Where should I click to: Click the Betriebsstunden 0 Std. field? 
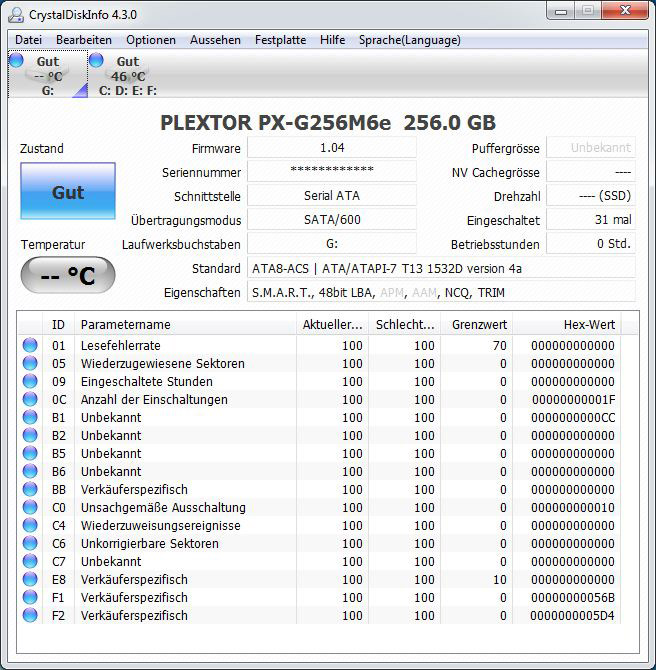coord(591,244)
